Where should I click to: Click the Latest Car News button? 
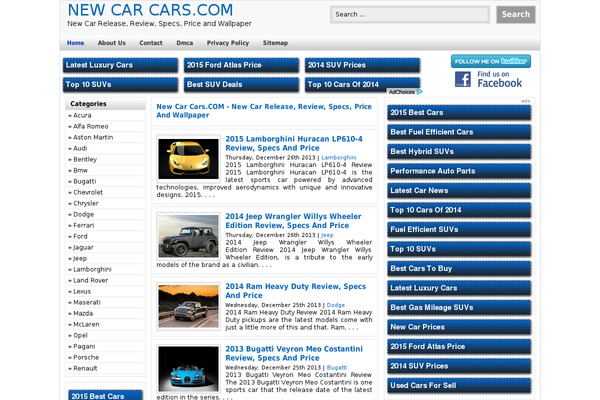pyautogui.click(x=459, y=191)
